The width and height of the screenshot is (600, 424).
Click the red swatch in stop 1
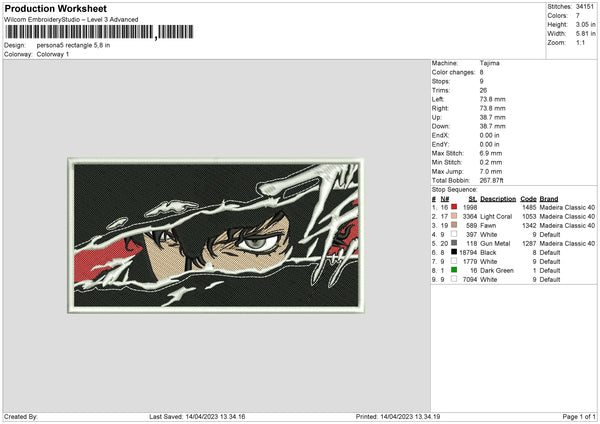(x=454, y=207)
